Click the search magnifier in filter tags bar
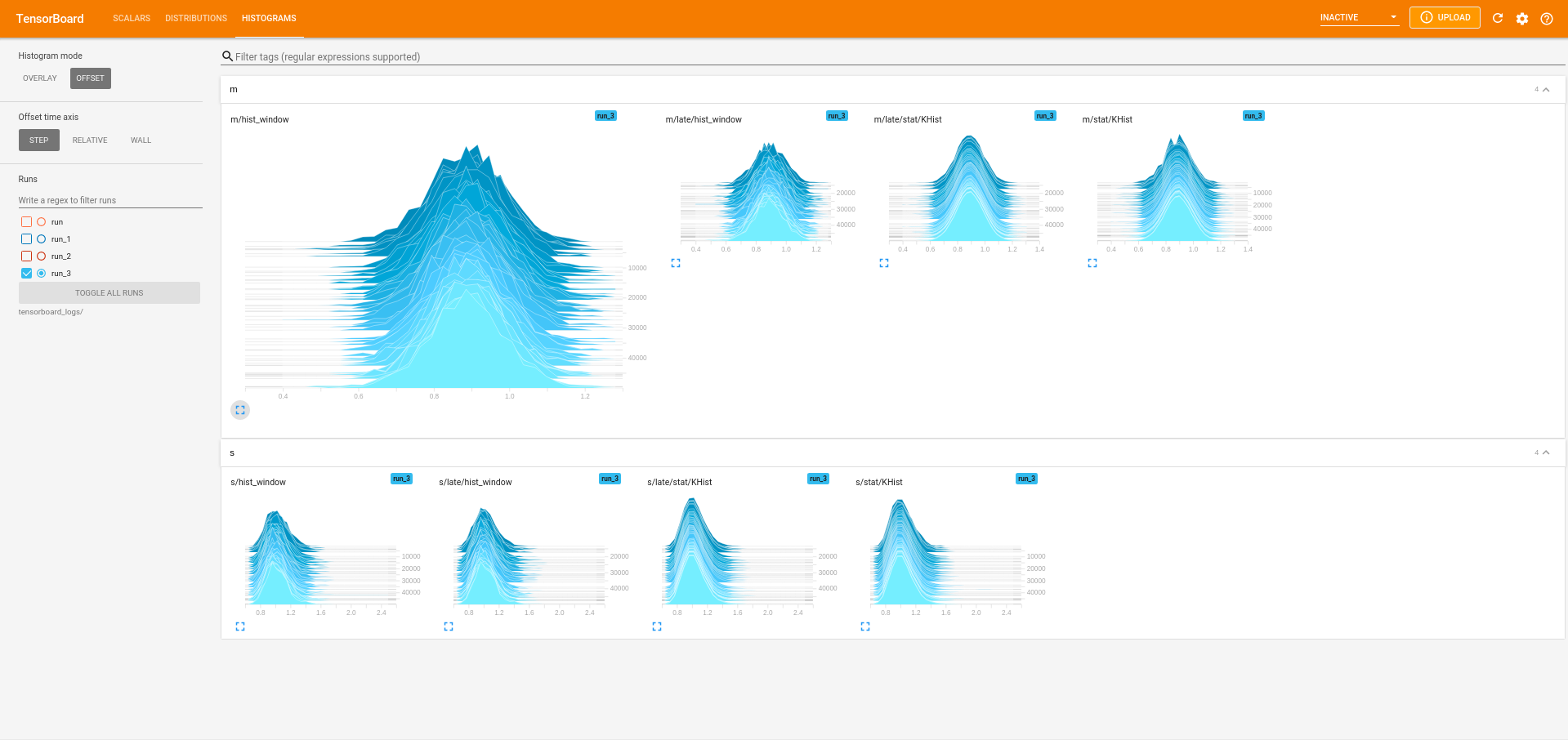 (x=227, y=56)
